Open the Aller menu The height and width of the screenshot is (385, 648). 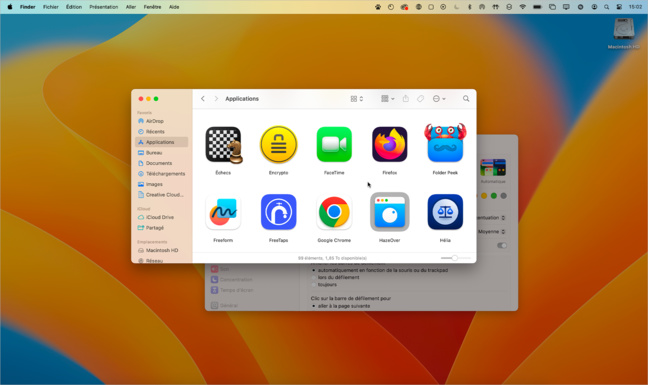[131, 7]
